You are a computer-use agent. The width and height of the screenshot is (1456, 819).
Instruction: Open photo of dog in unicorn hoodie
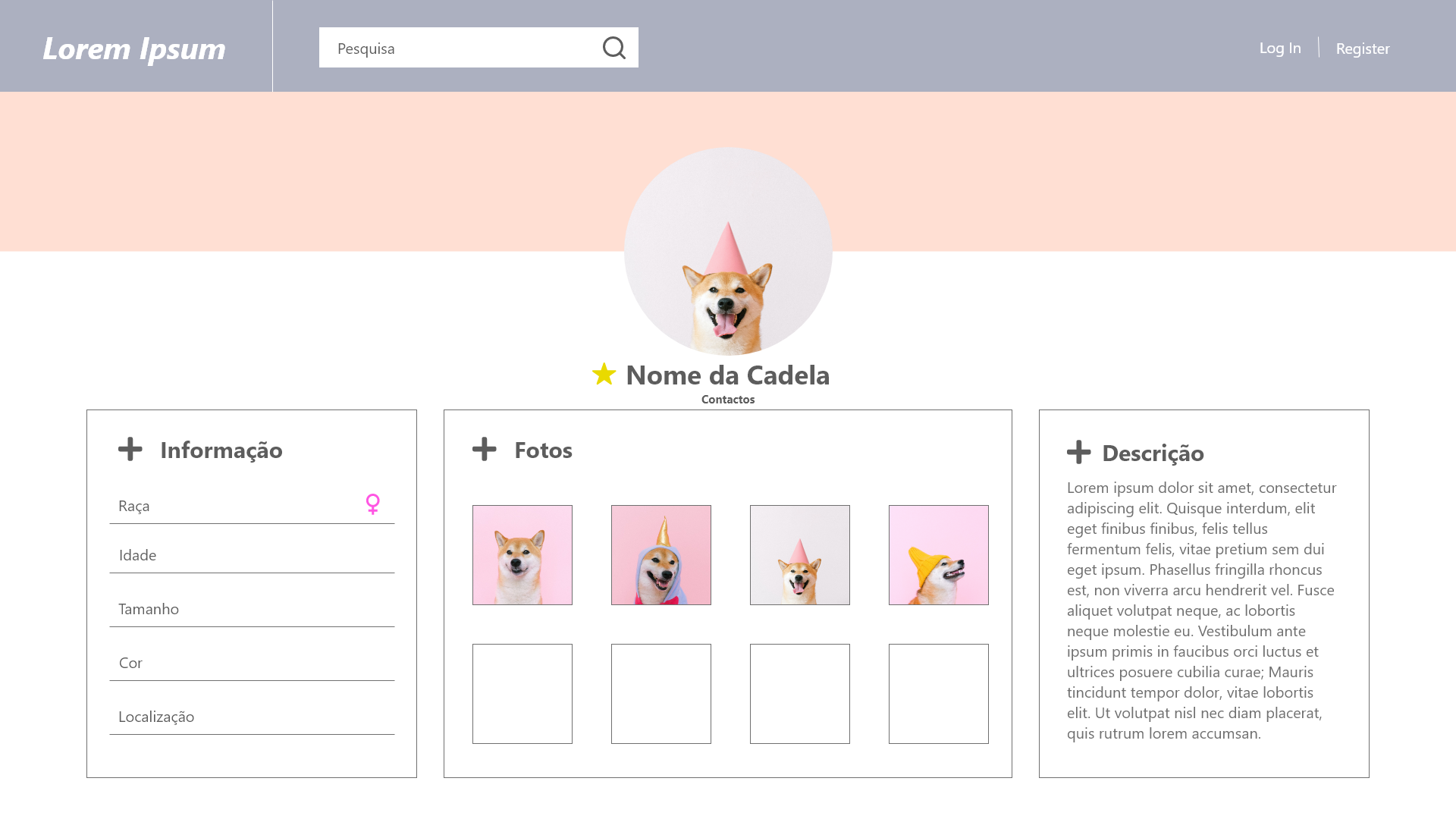[x=661, y=555]
